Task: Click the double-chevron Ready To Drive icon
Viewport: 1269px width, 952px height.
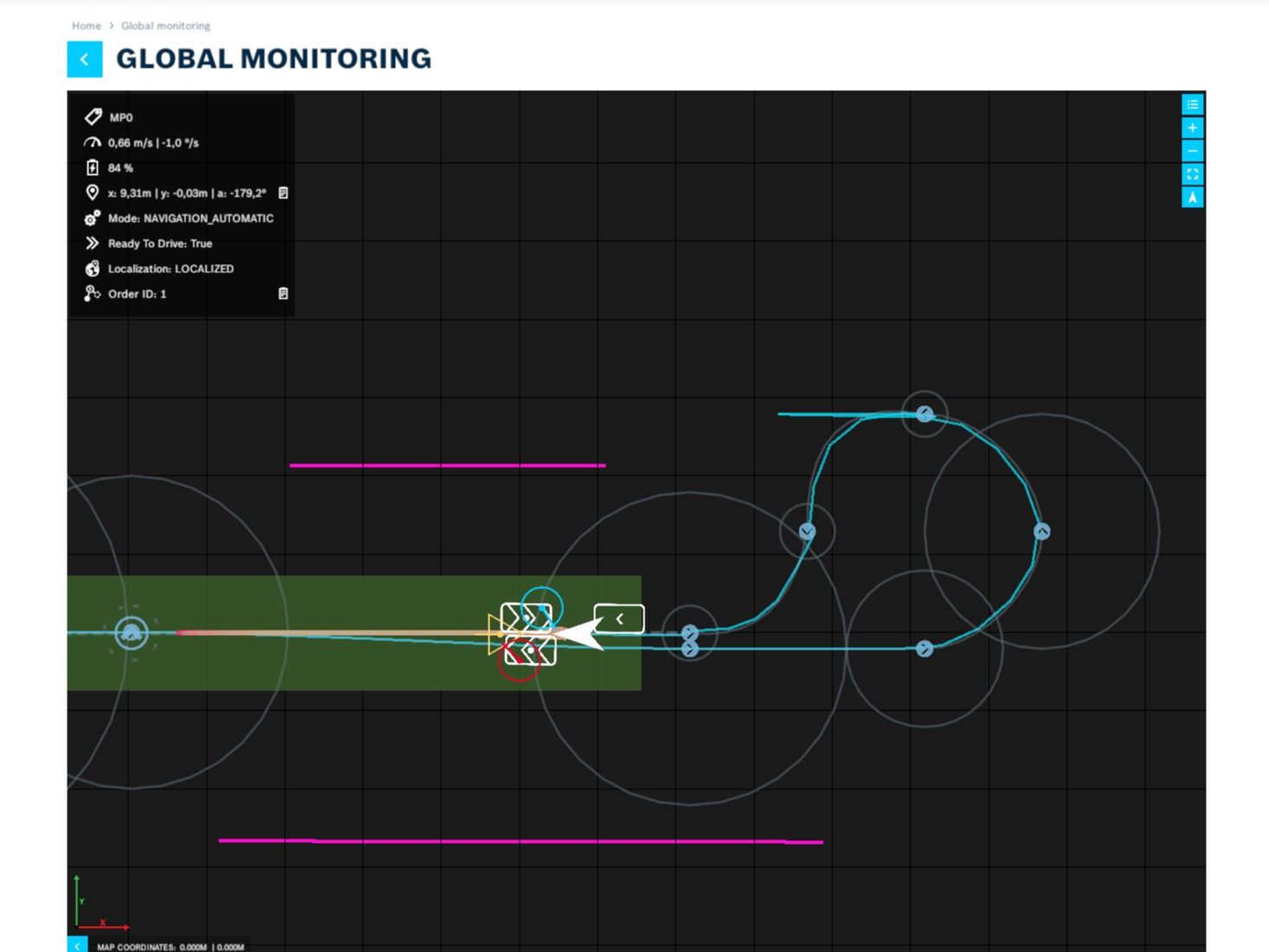Action: [93, 243]
